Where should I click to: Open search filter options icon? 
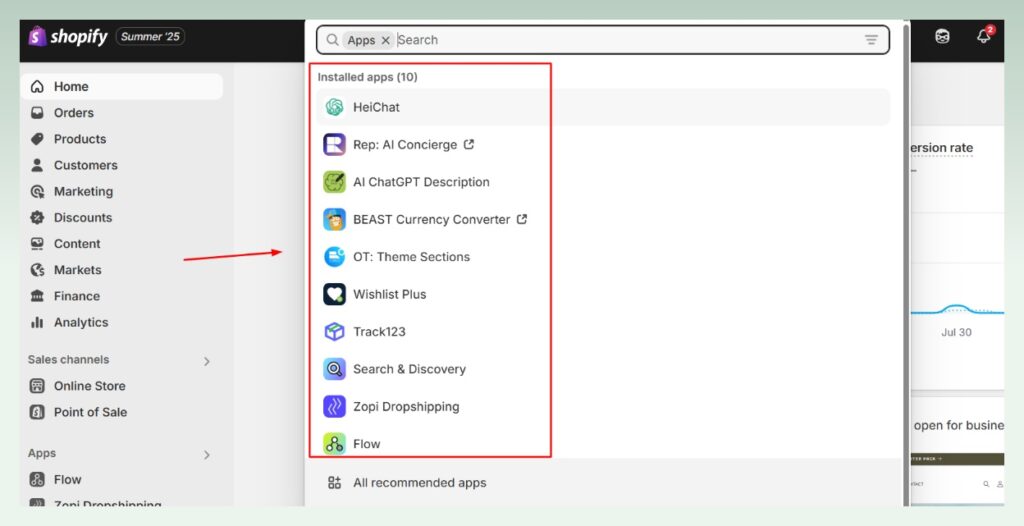[871, 40]
